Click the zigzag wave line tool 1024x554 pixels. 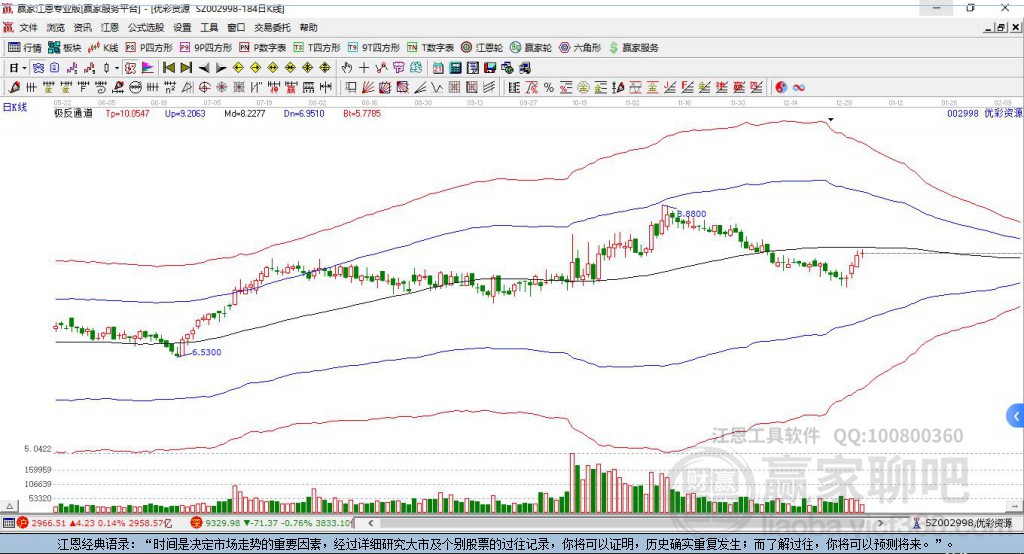(436, 88)
